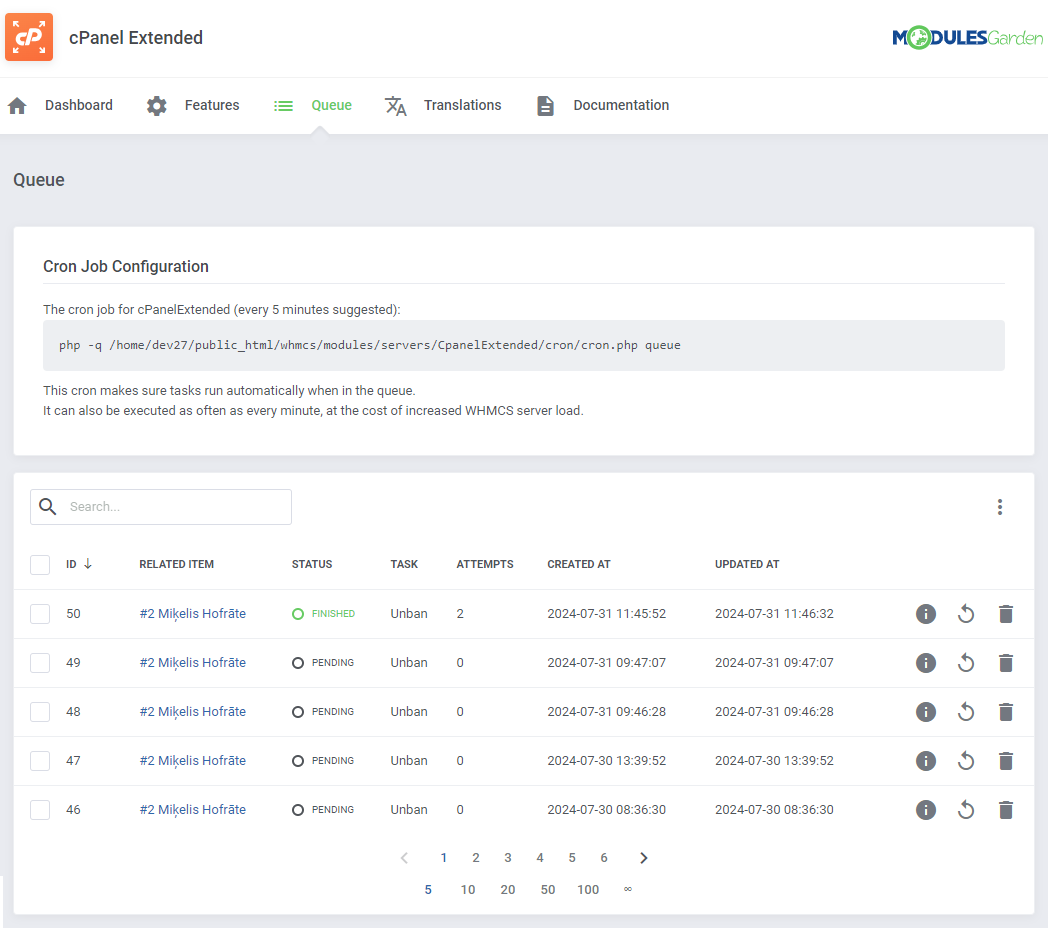Open the three-dot table options menu
1048x928 pixels.
click(x=1000, y=507)
